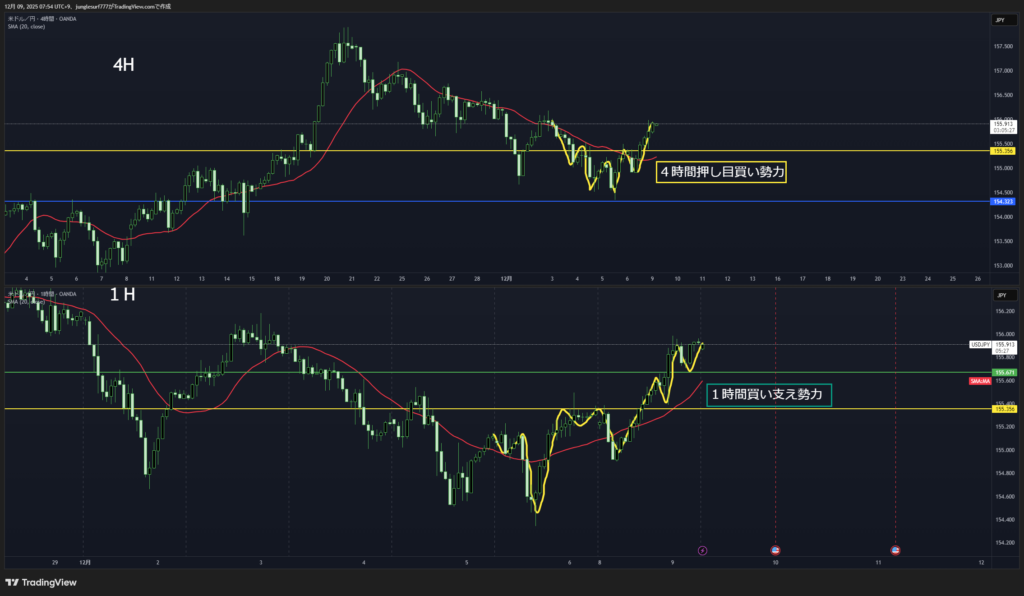Click the 1H text label on lower chart

tap(122, 296)
